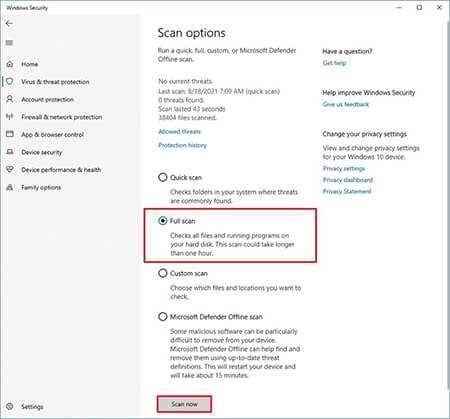Screen dimensions: 450x419
Task: Open the Allowed threats link
Action: 179,132
